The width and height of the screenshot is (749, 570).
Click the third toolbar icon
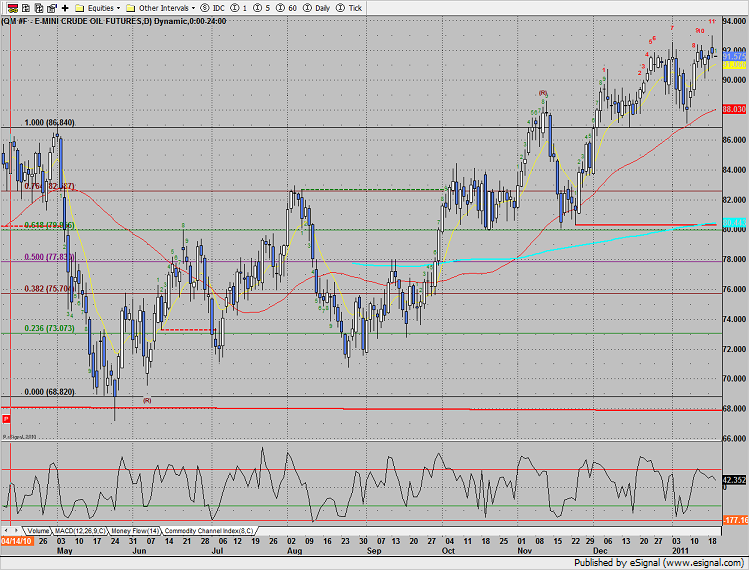click(x=36, y=7)
